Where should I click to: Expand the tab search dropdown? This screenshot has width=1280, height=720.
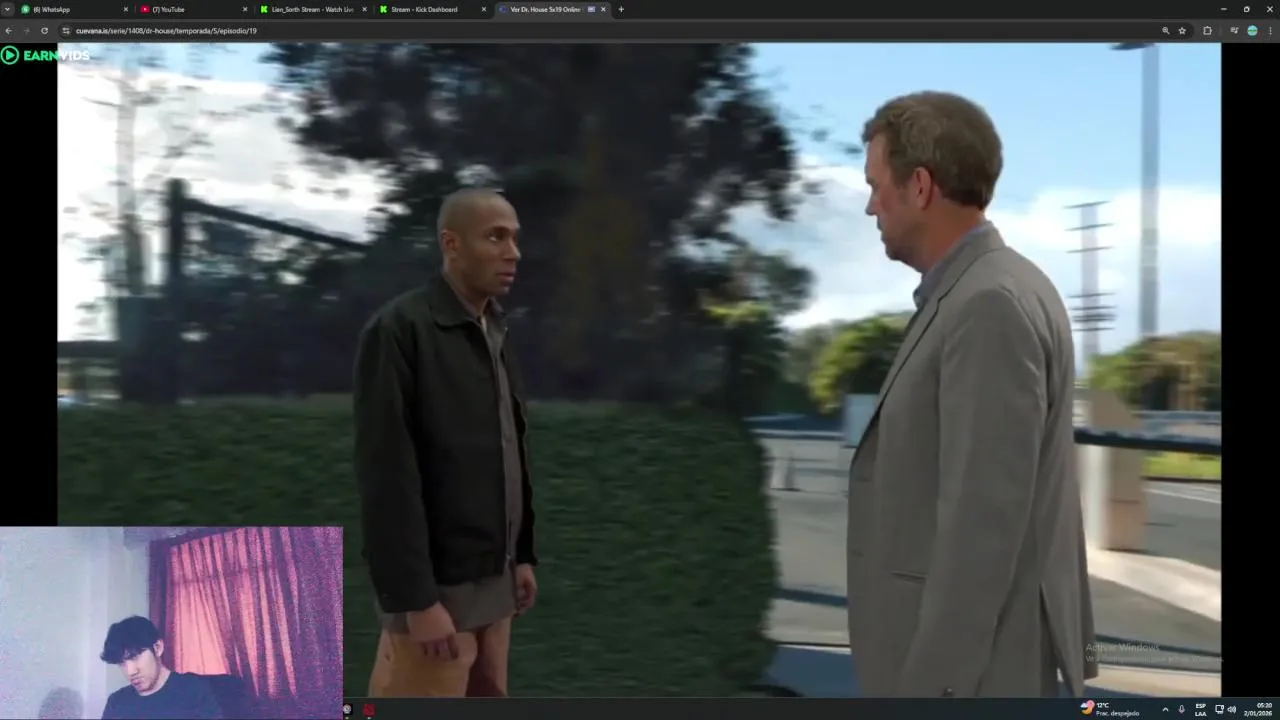click(7, 9)
